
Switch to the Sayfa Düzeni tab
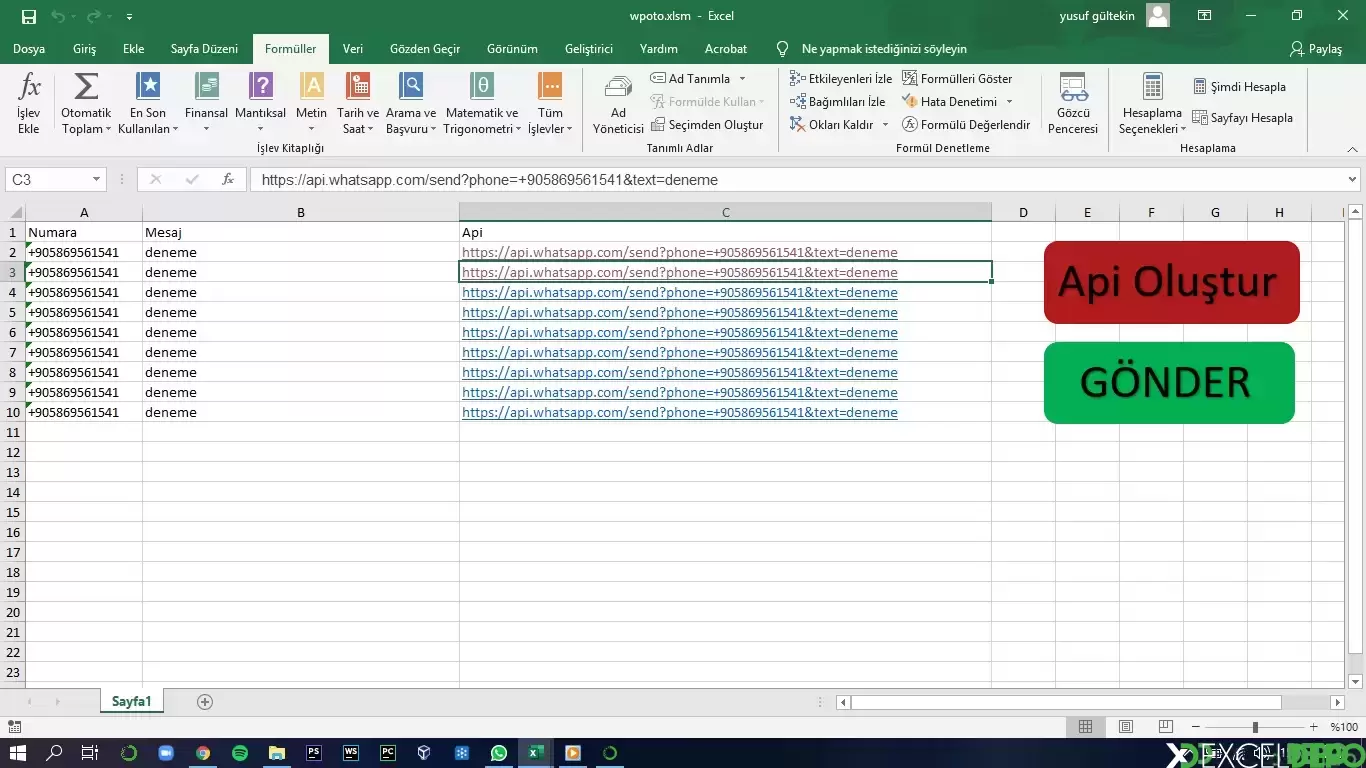204,49
